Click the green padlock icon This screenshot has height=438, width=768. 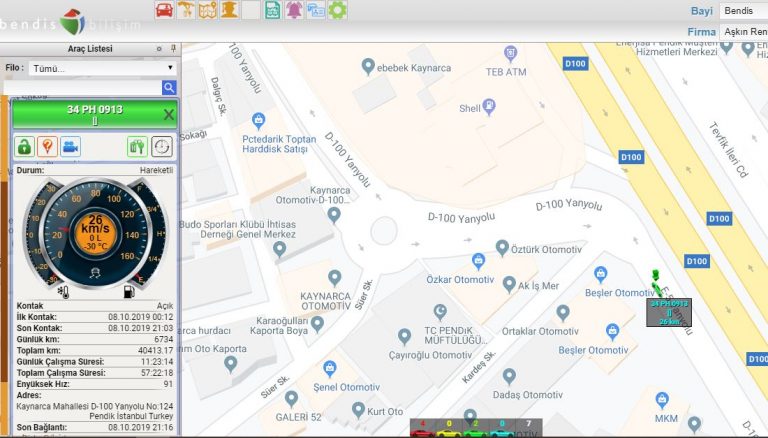pos(24,146)
